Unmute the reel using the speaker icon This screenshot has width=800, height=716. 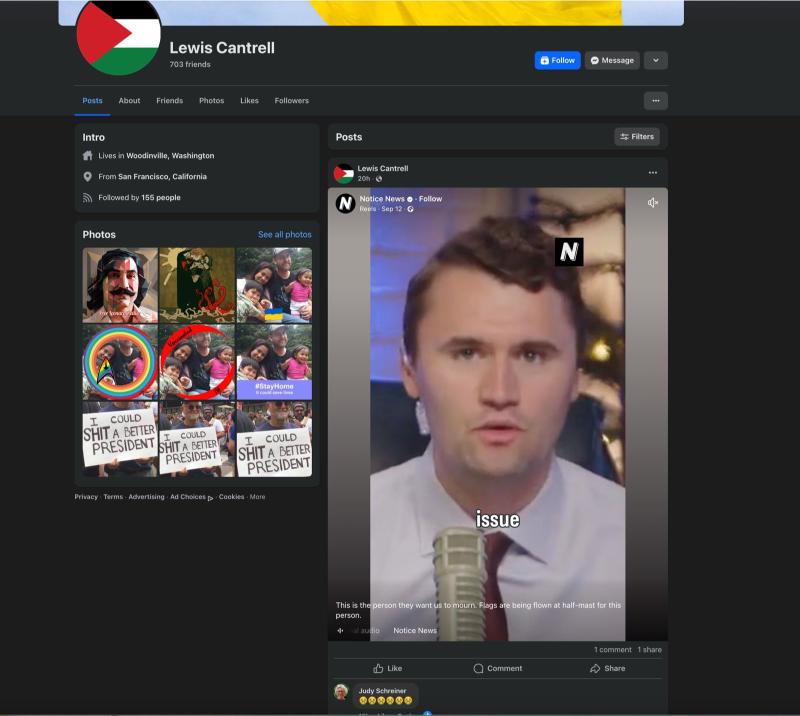652,203
